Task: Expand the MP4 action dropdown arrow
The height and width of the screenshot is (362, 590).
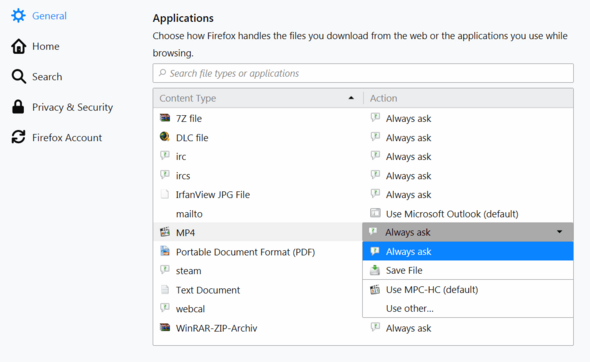Action: 560,232
